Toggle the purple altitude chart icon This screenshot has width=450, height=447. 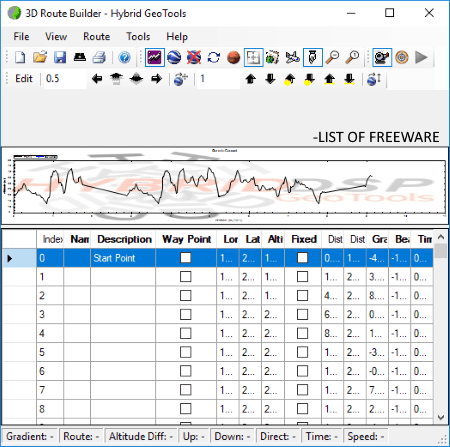[154, 57]
